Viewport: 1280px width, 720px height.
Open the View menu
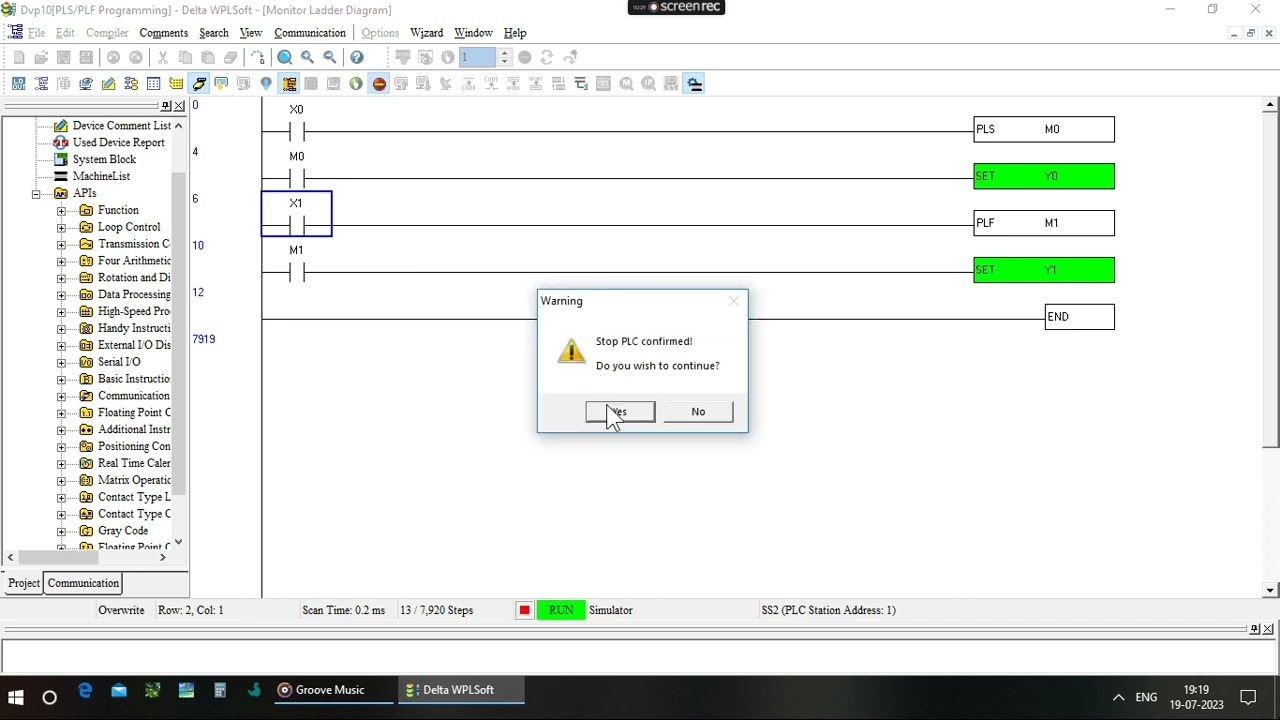251,33
